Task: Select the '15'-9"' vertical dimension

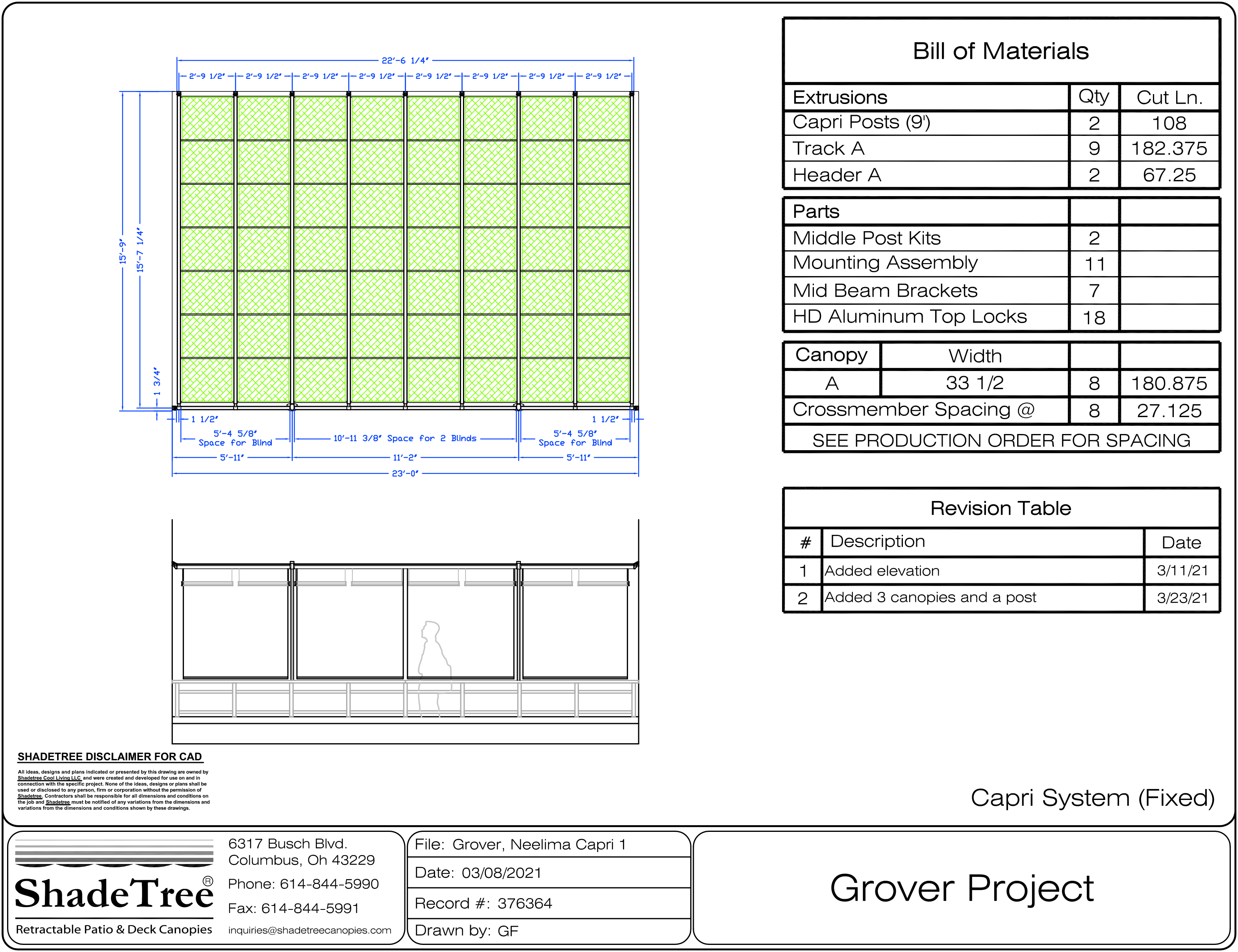Action: pyautogui.click(x=122, y=251)
